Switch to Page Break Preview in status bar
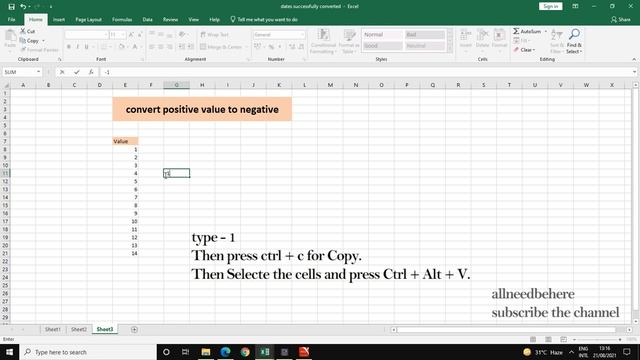This screenshot has height=360, width=640. pyautogui.click(x=564, y=340)
